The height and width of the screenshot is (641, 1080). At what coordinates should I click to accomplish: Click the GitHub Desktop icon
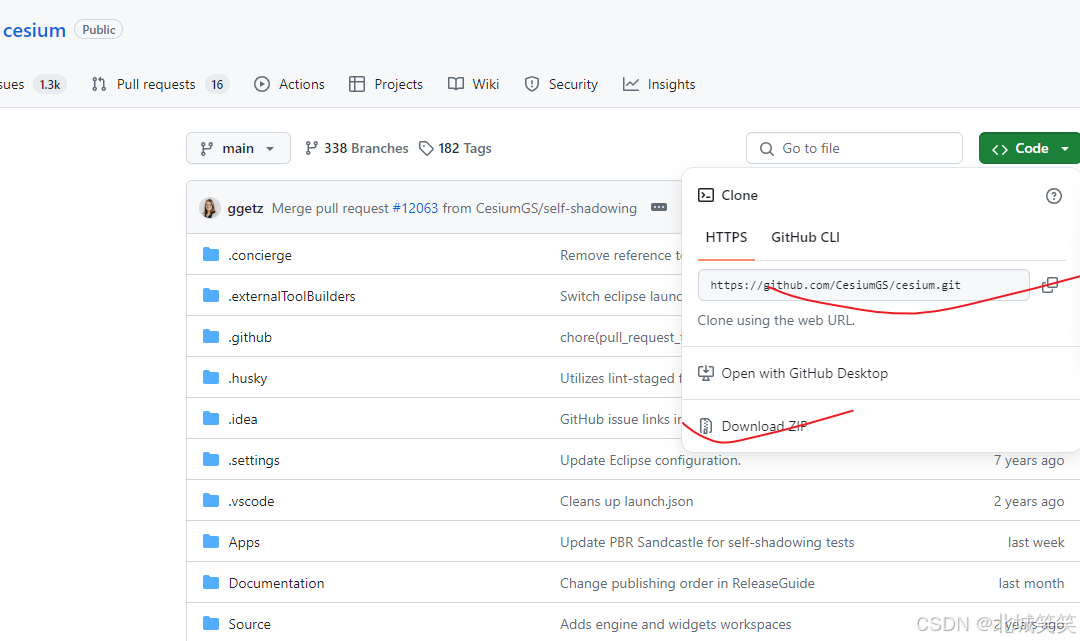pos(705,373)
